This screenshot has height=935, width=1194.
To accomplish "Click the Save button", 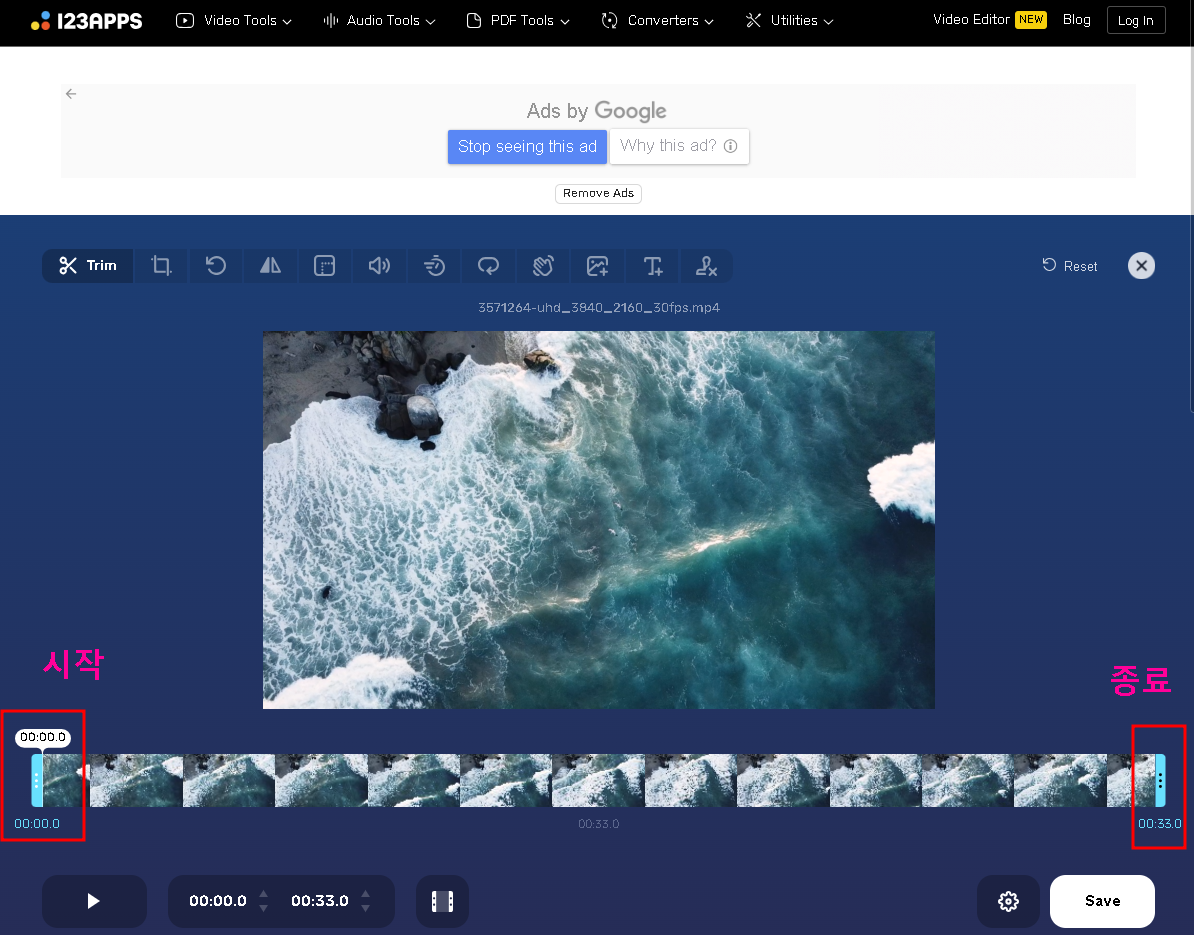I will [x=1102, y=901].
